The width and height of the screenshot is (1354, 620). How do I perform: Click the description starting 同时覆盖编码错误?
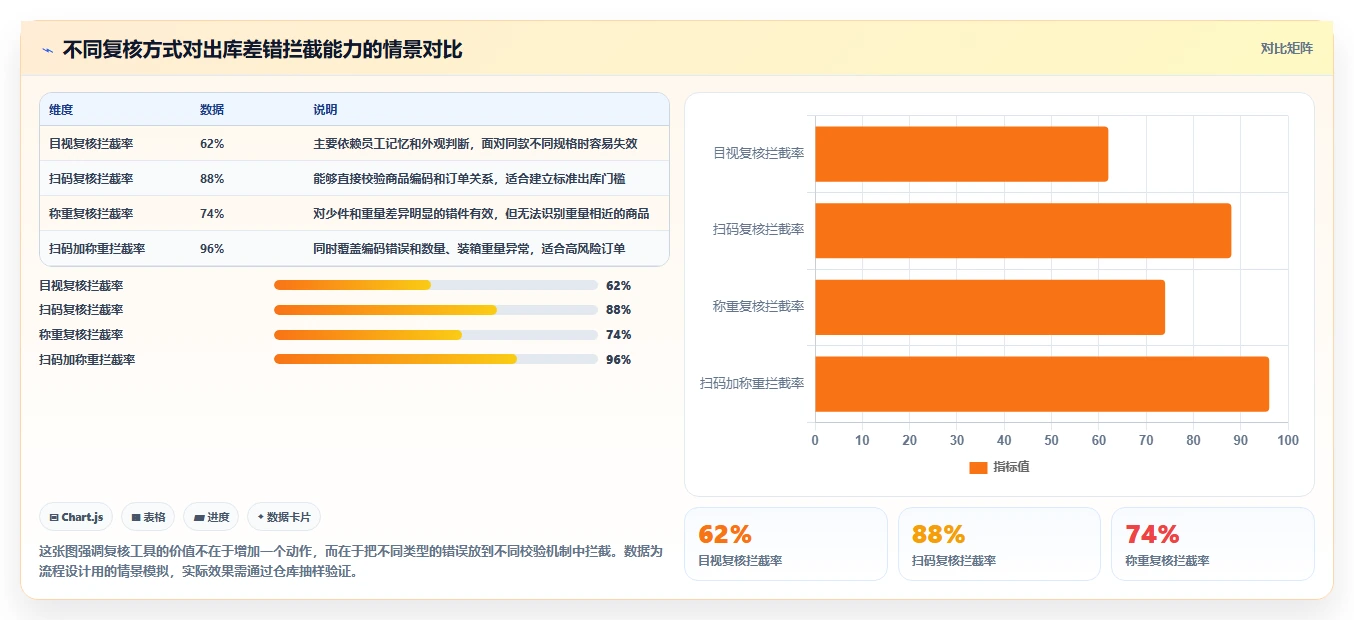coord(469,249)
